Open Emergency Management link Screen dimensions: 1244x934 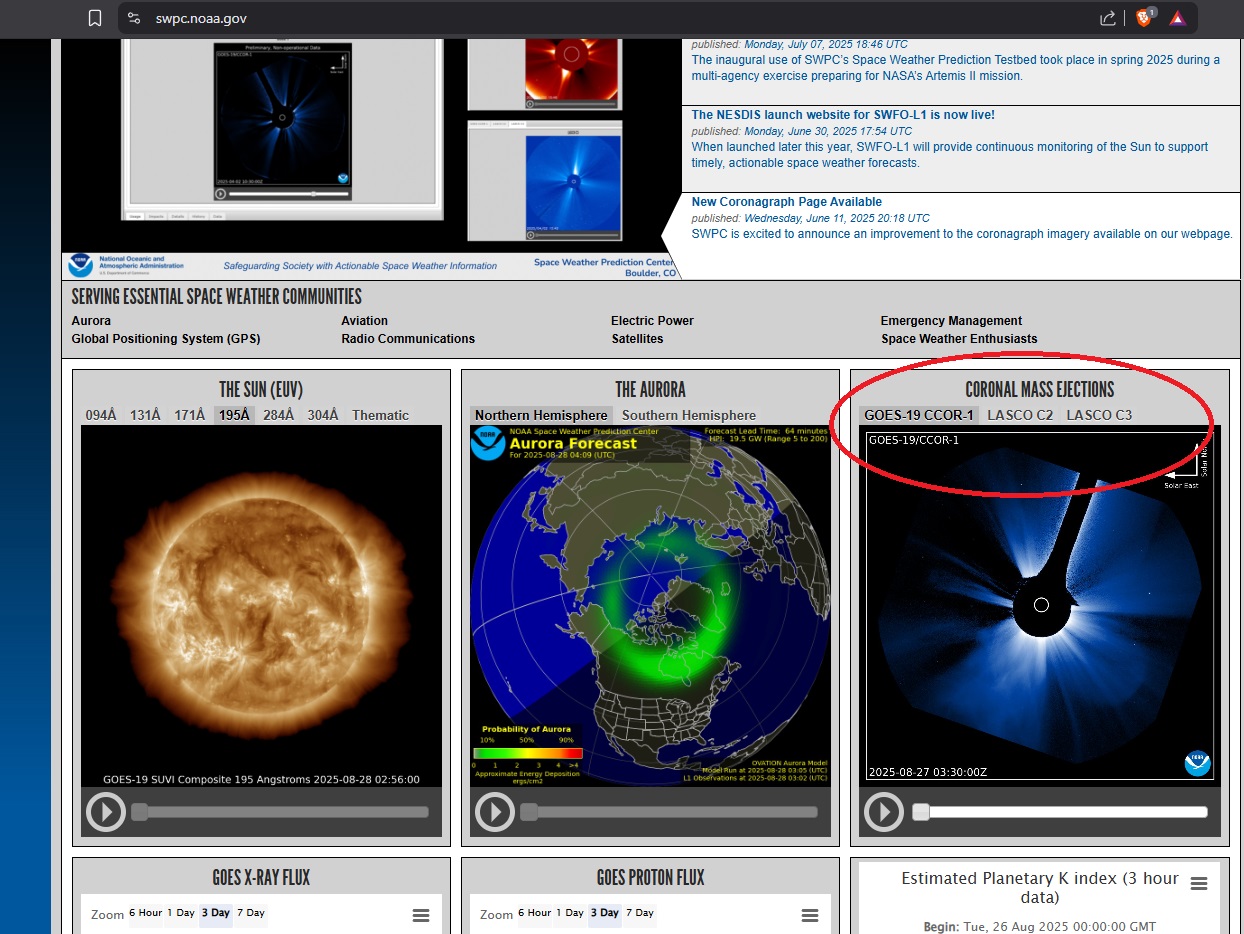pyautogui.click(x=951, y=321)
